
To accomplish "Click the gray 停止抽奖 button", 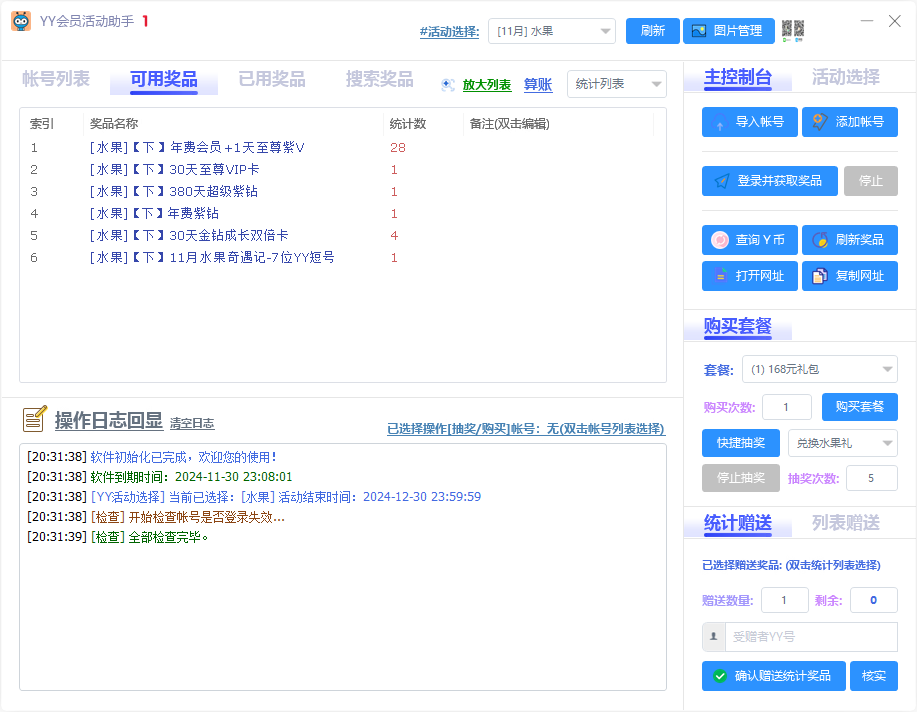I will 741,478.
